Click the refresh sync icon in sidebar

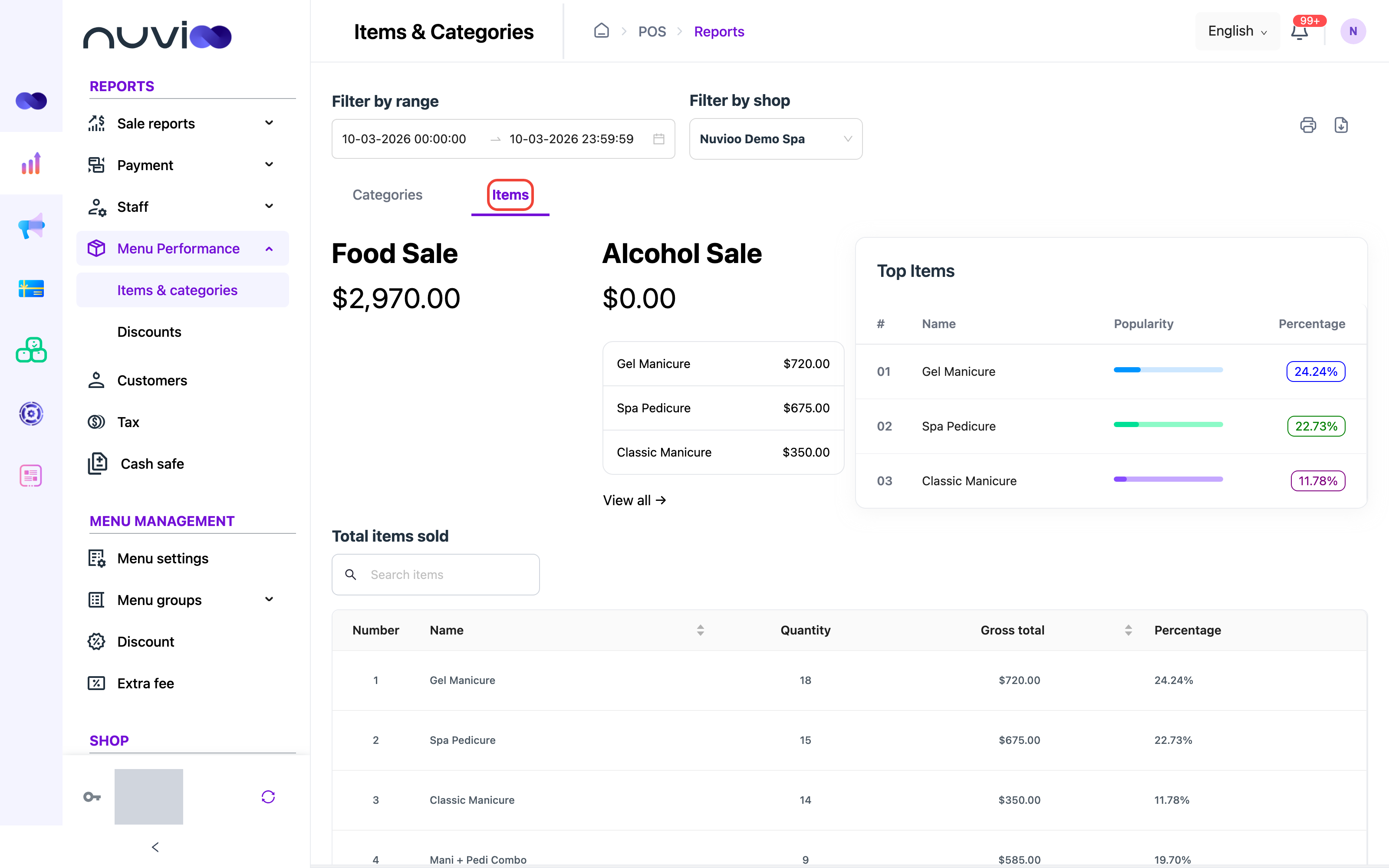tap(268, 797)
